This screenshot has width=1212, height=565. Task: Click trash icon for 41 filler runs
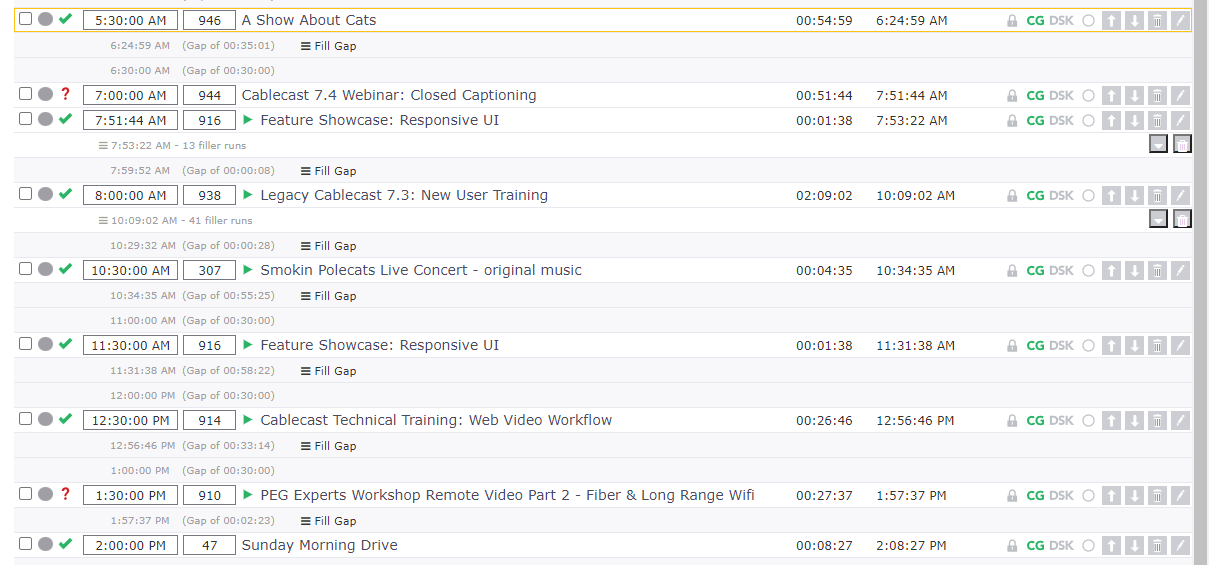(x=1182, y=220)
